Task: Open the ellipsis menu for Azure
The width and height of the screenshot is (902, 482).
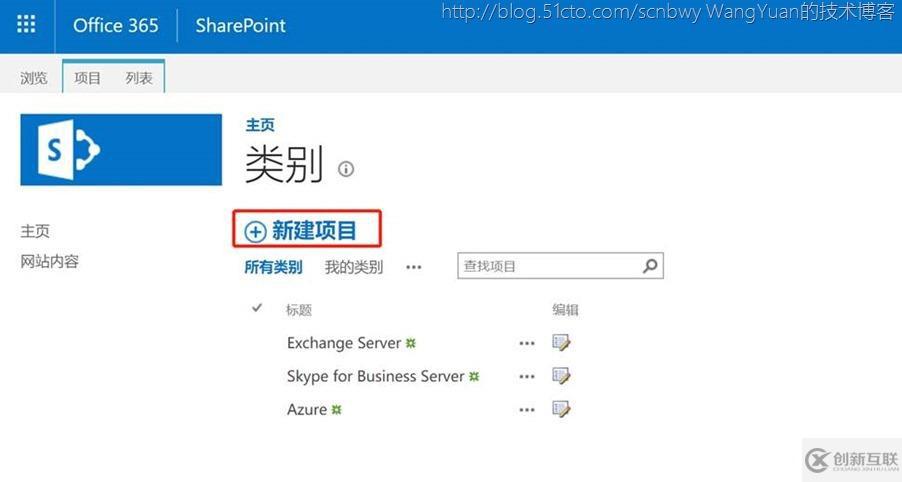Action: coord(527,410)
